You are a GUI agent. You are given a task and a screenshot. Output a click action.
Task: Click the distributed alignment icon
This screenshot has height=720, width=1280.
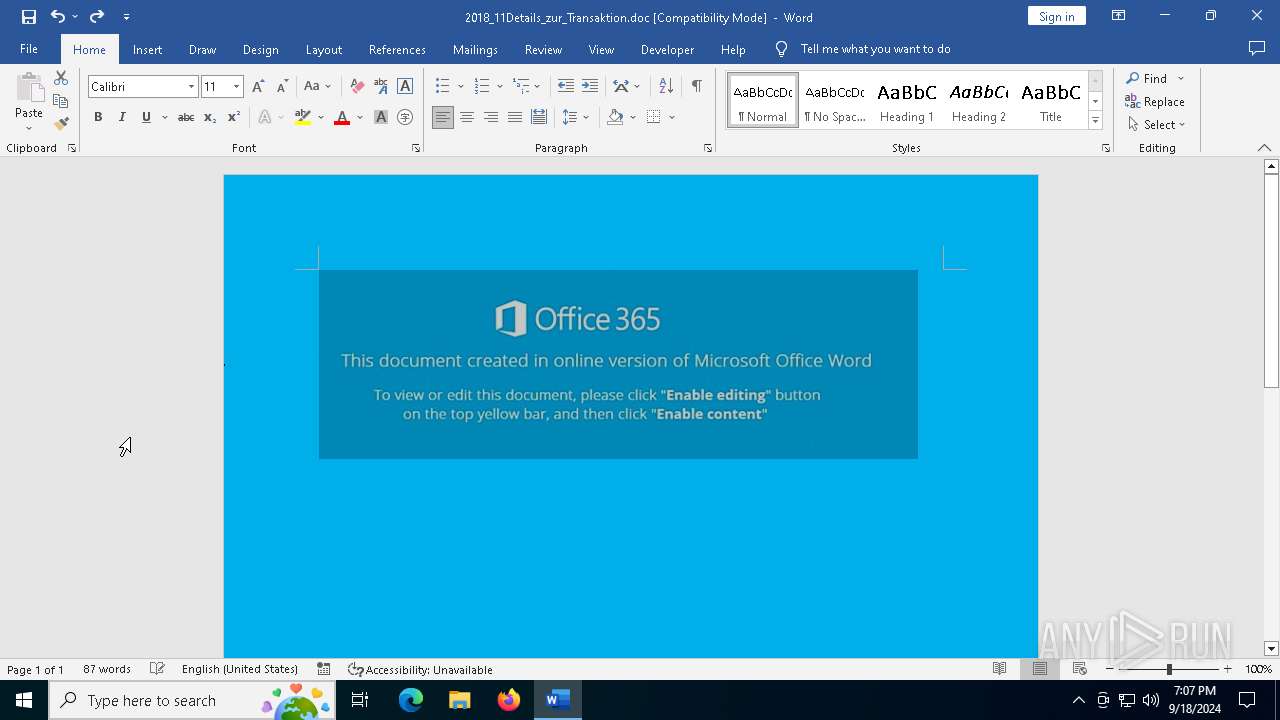(539, 117)
